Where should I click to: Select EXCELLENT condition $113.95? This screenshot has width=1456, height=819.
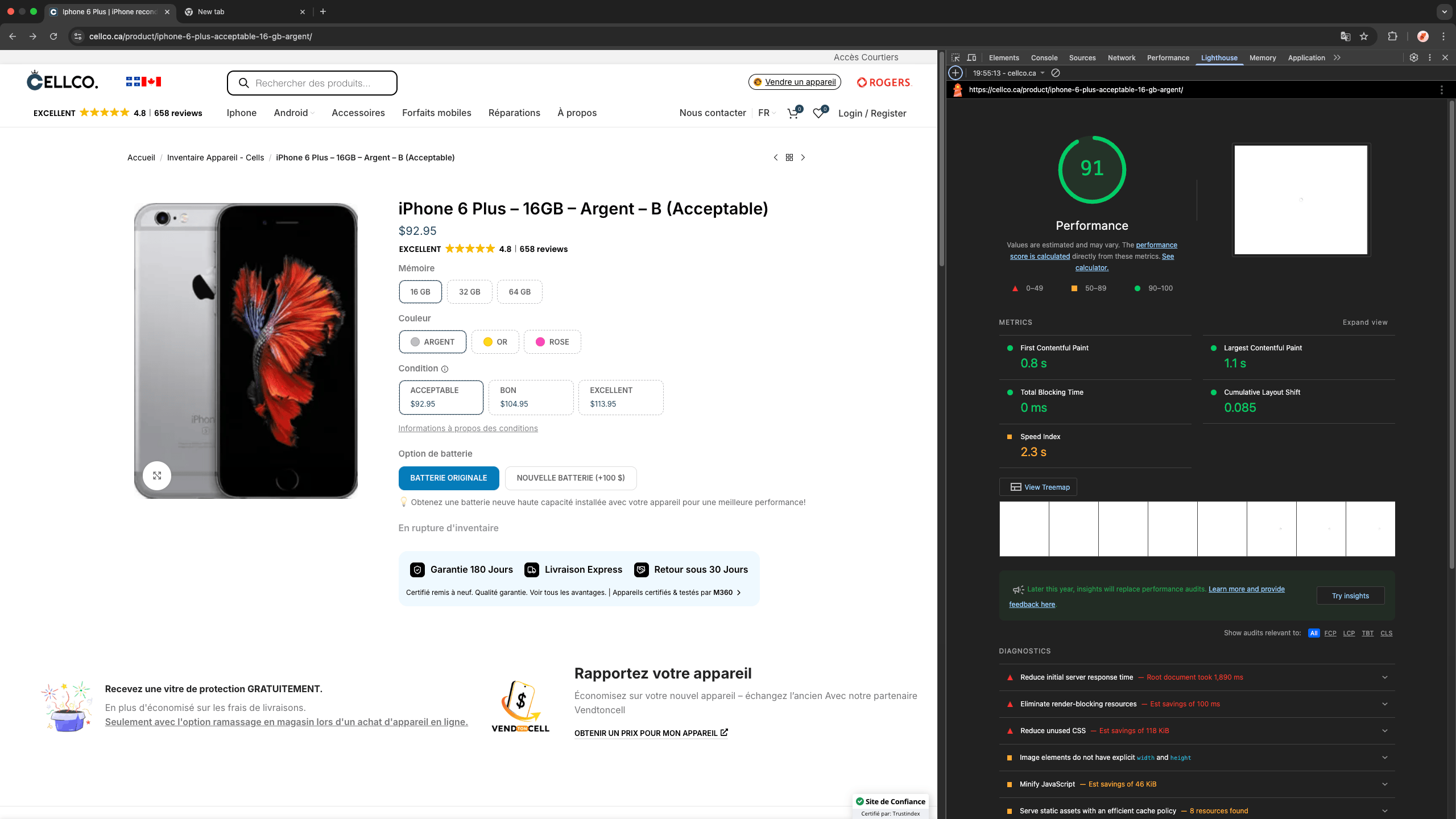point(621,397)
